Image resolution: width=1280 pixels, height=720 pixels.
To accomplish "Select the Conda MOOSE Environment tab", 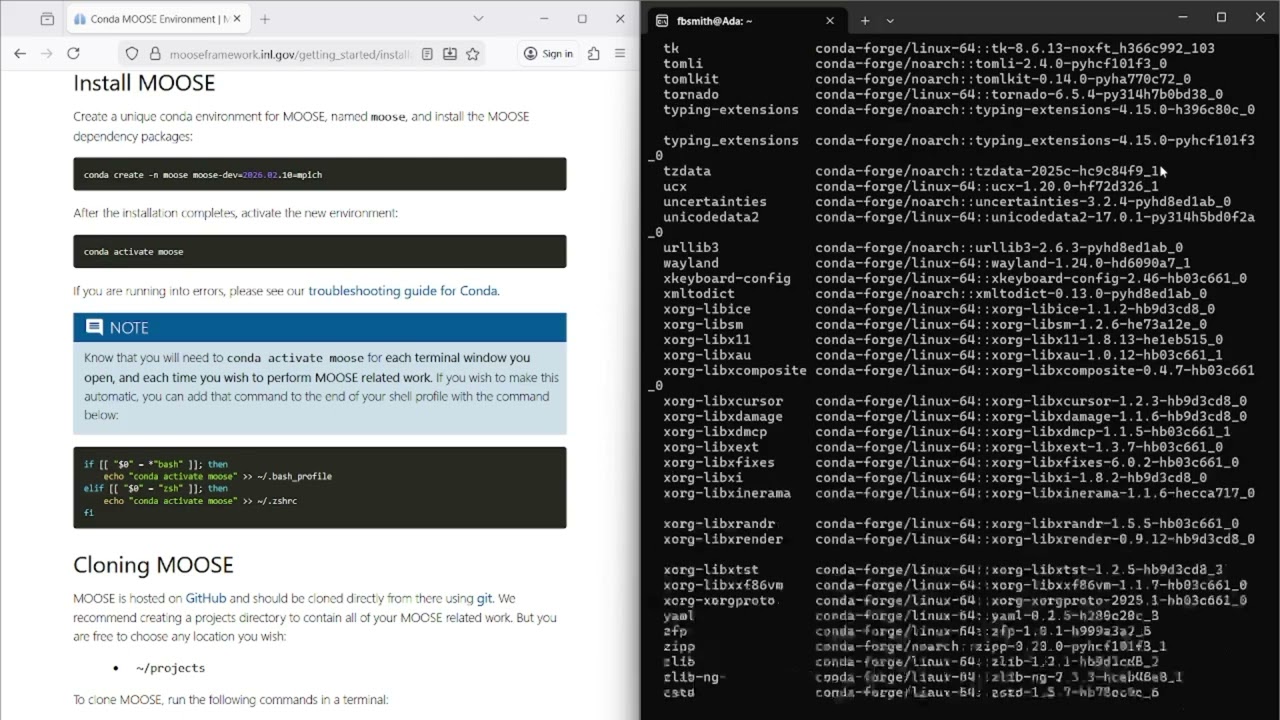I will 160,19.
